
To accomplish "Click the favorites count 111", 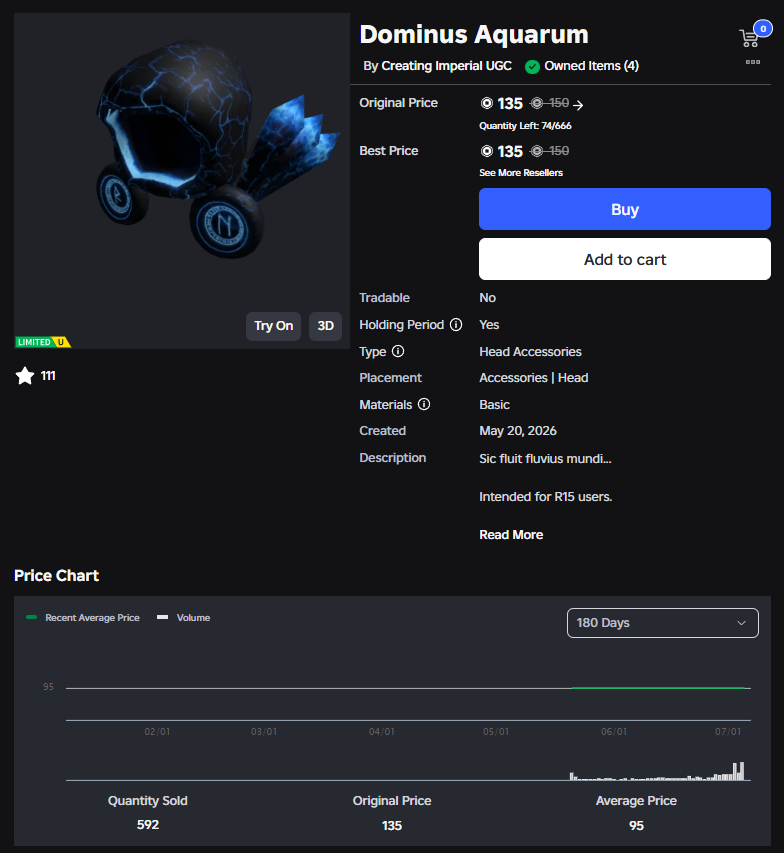I will tap(48, 376).
